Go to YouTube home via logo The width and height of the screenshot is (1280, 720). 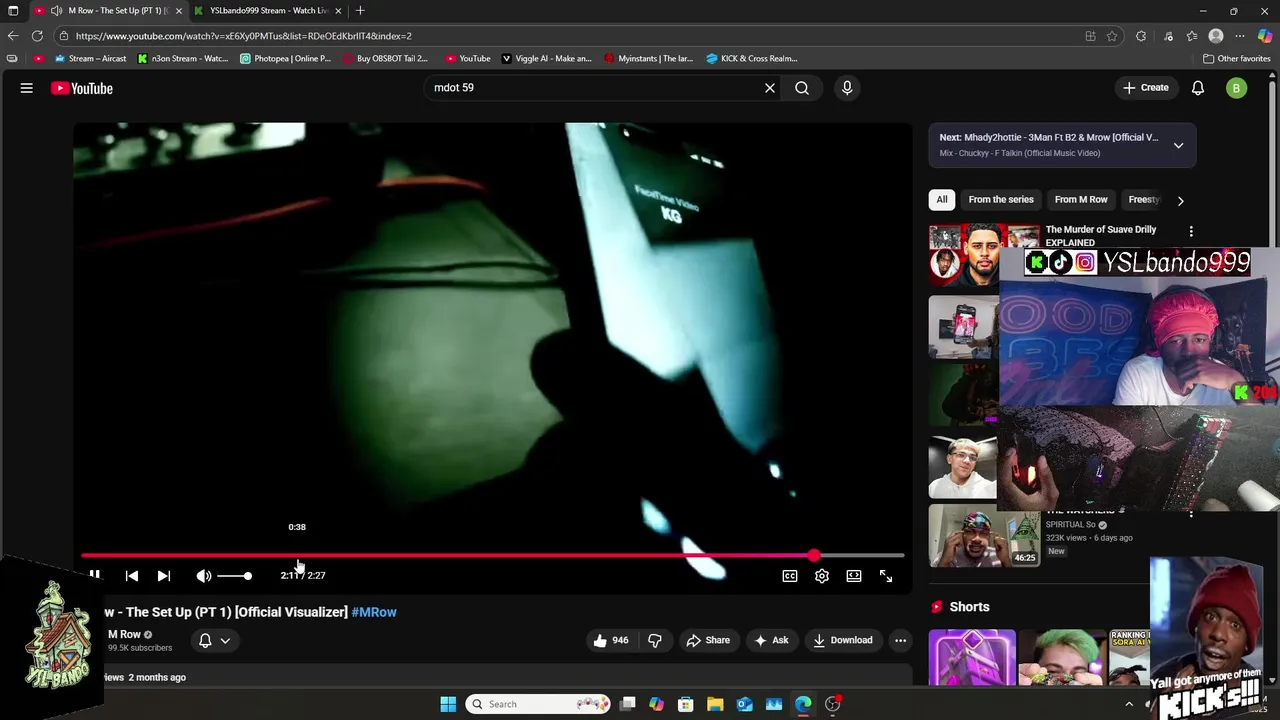pyautogui.click(x=82, y=88)
